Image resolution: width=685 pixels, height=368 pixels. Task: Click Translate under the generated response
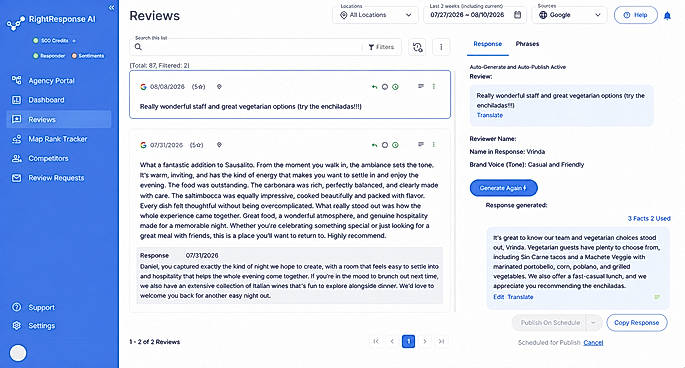(520, 297)
